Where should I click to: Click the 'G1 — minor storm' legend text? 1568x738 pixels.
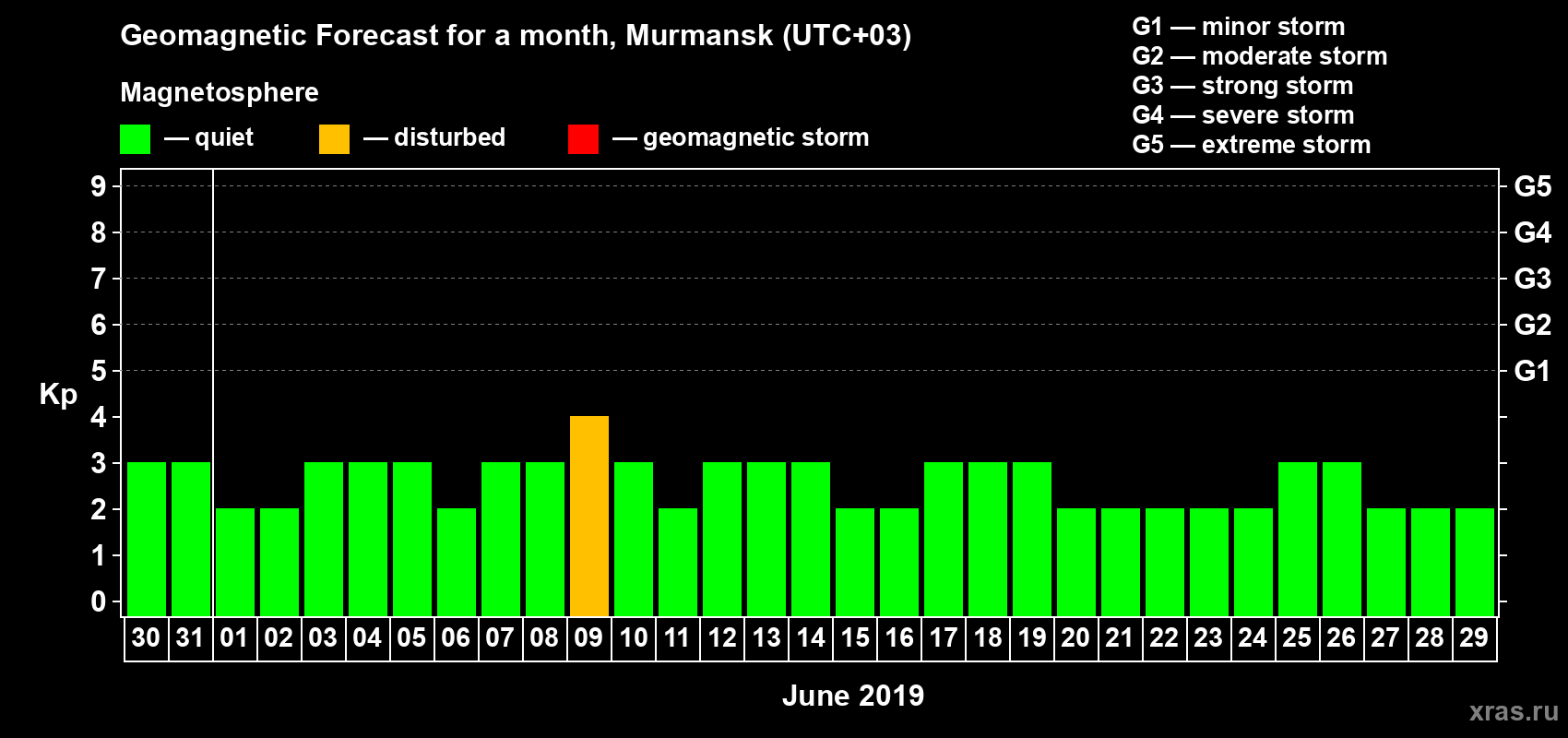click(x=1239, y=27)
